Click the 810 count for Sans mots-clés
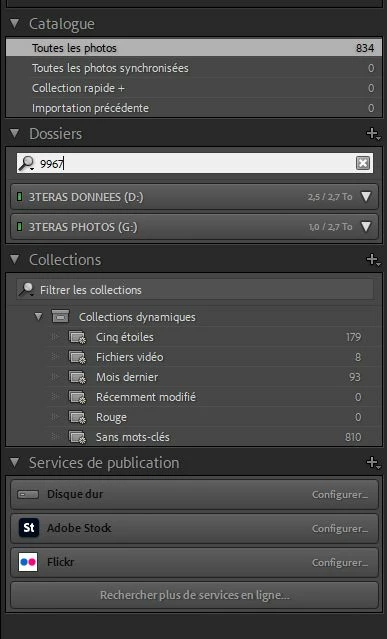The width and height of the screenshot is (387, 639). pos(353,437)
